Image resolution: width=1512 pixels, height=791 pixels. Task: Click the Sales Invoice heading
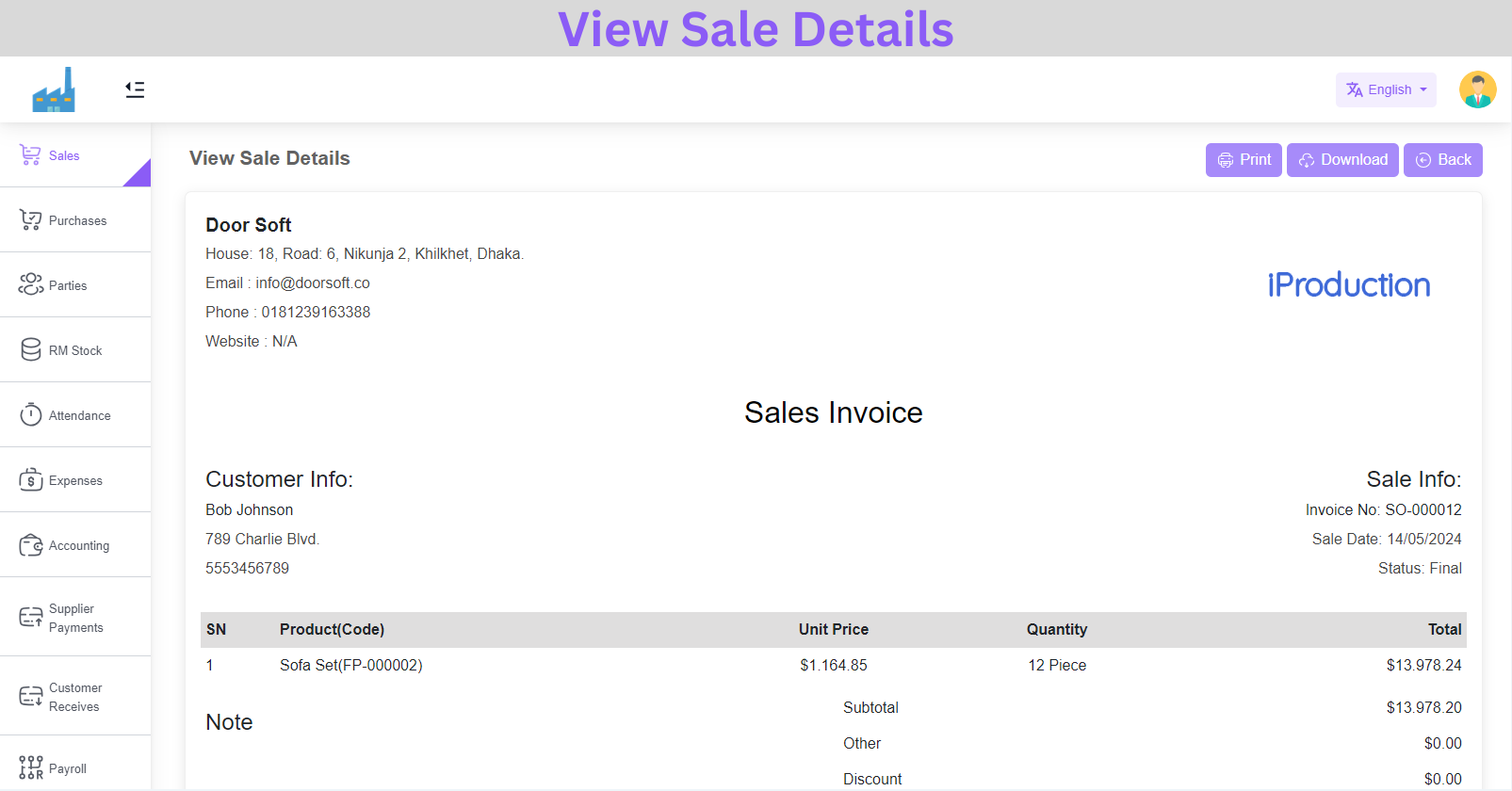click(x=834, y=412)
